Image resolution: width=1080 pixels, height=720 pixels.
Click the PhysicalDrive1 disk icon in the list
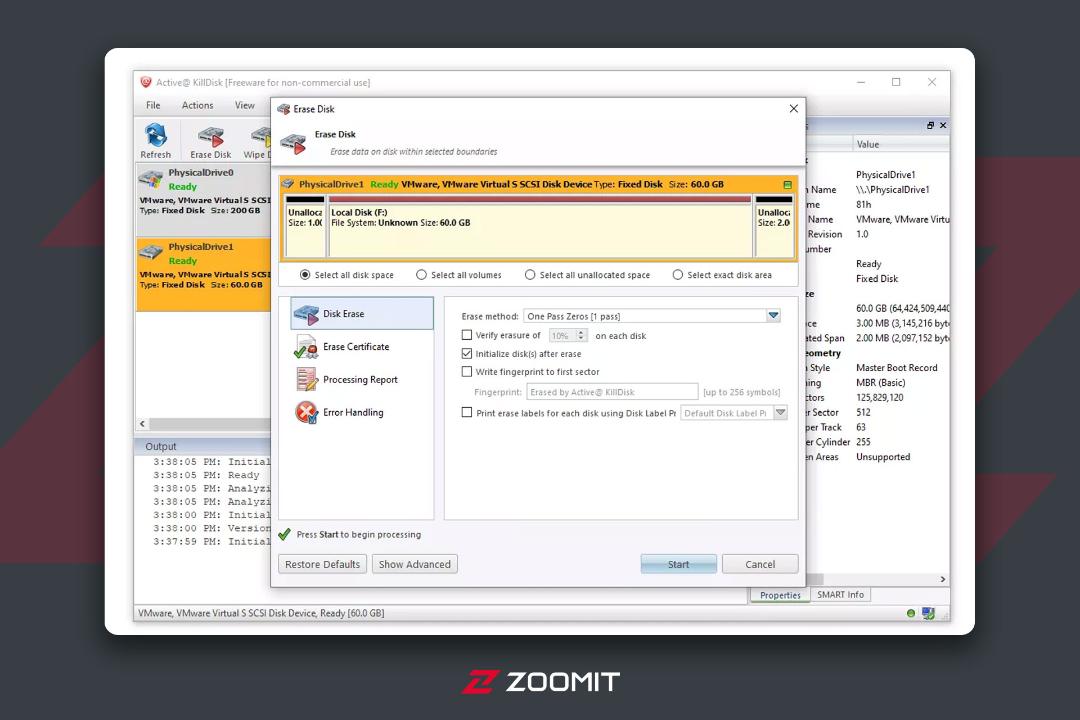[x=151, y=253]
